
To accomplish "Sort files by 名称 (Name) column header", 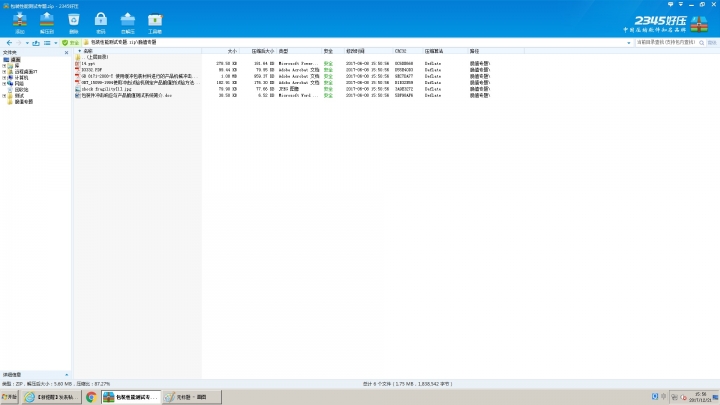I will tap(88, 50).
